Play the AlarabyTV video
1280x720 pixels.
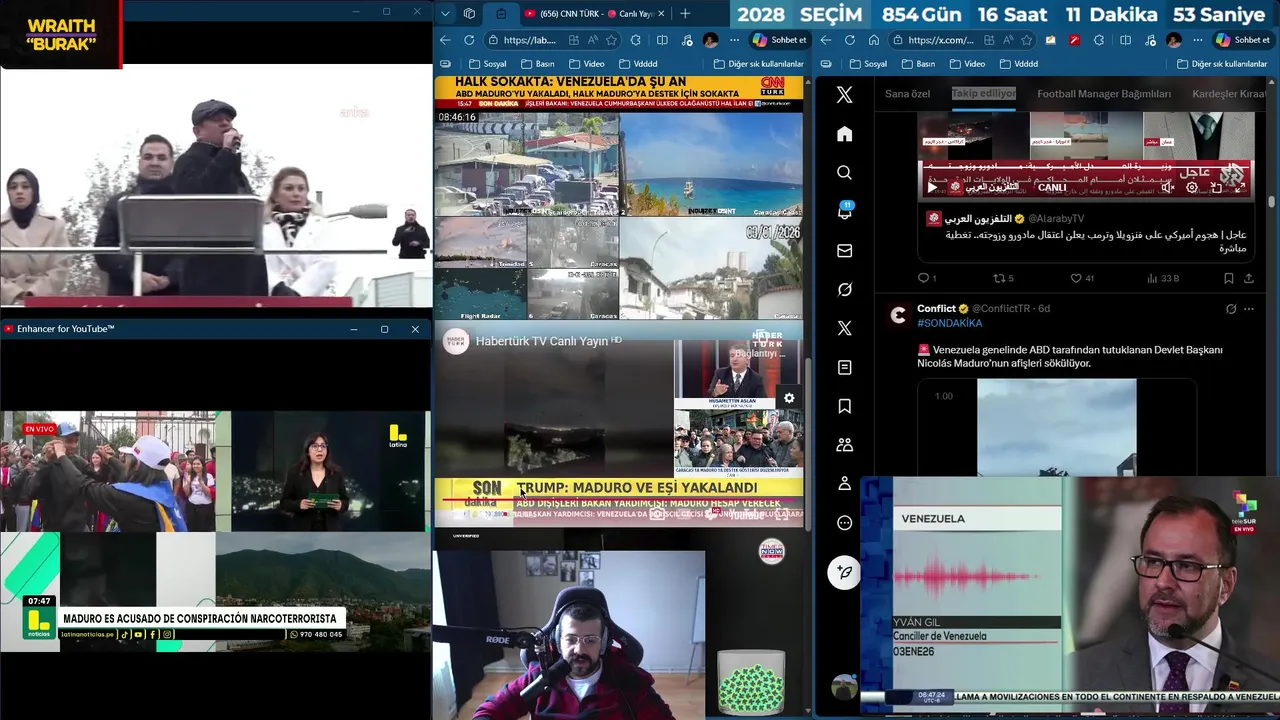pyautogui.click(x=932, y=187)
